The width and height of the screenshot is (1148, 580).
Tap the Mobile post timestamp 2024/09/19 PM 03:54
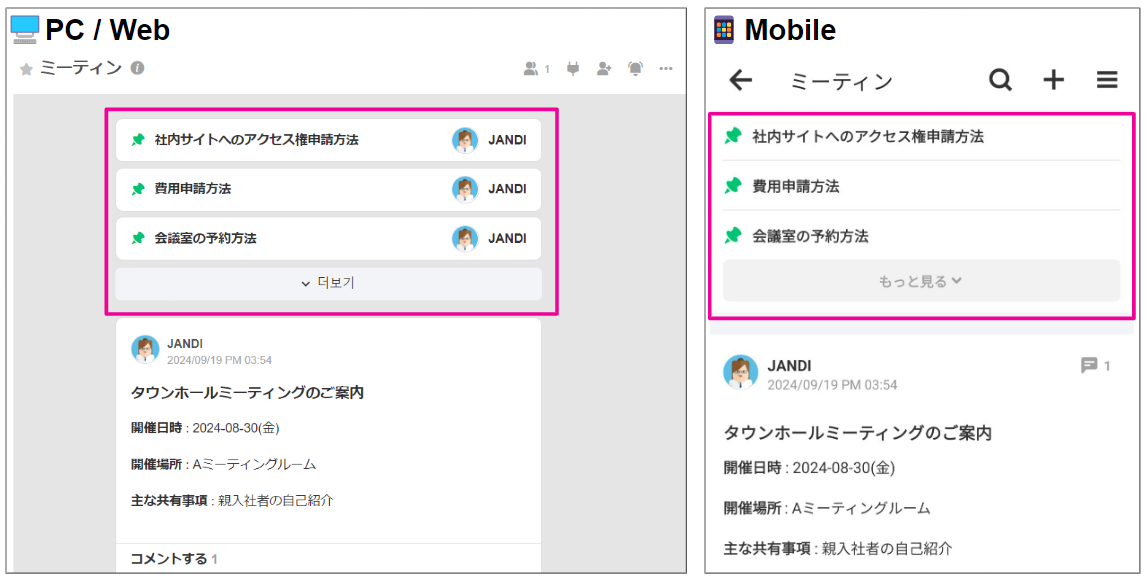pos(832,384)
